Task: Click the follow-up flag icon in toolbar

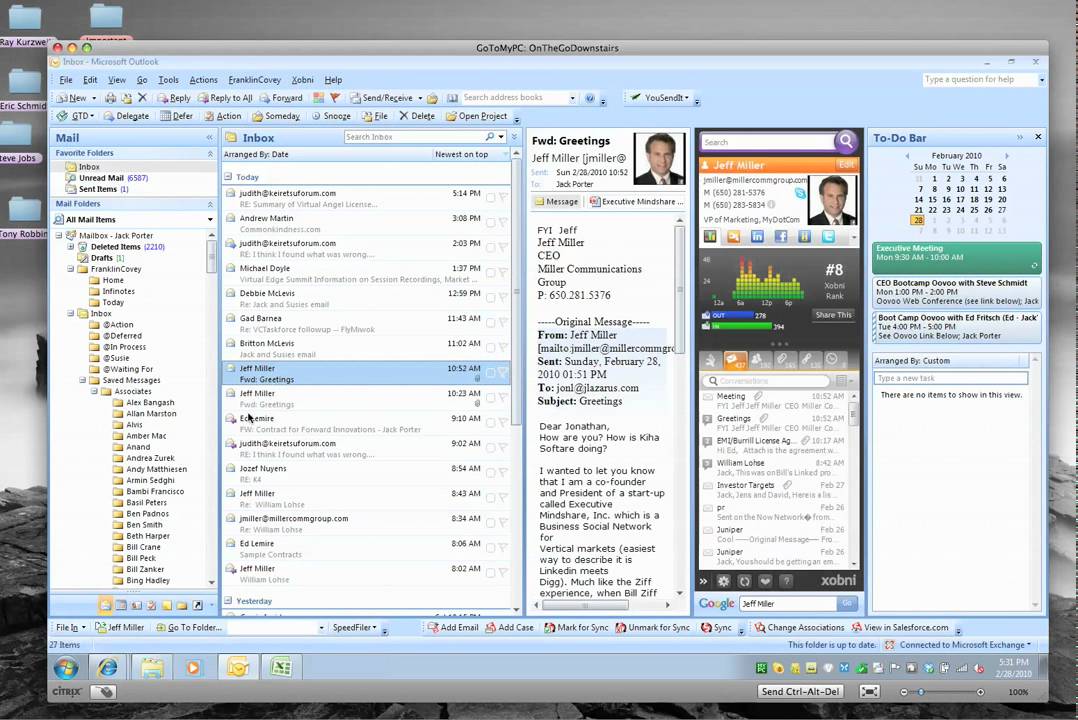Action: tap(335, 98)
